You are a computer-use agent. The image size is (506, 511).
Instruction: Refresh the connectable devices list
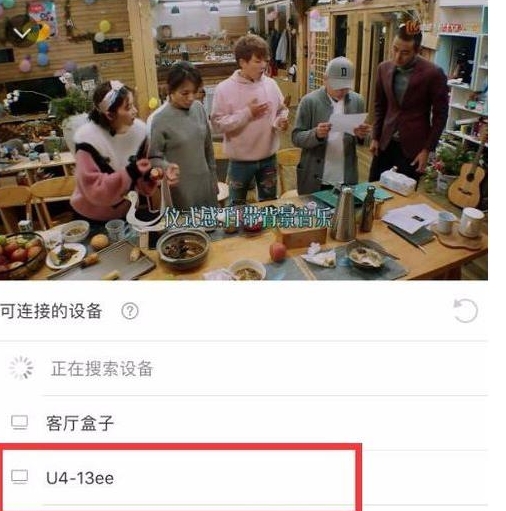click(466, 311)
